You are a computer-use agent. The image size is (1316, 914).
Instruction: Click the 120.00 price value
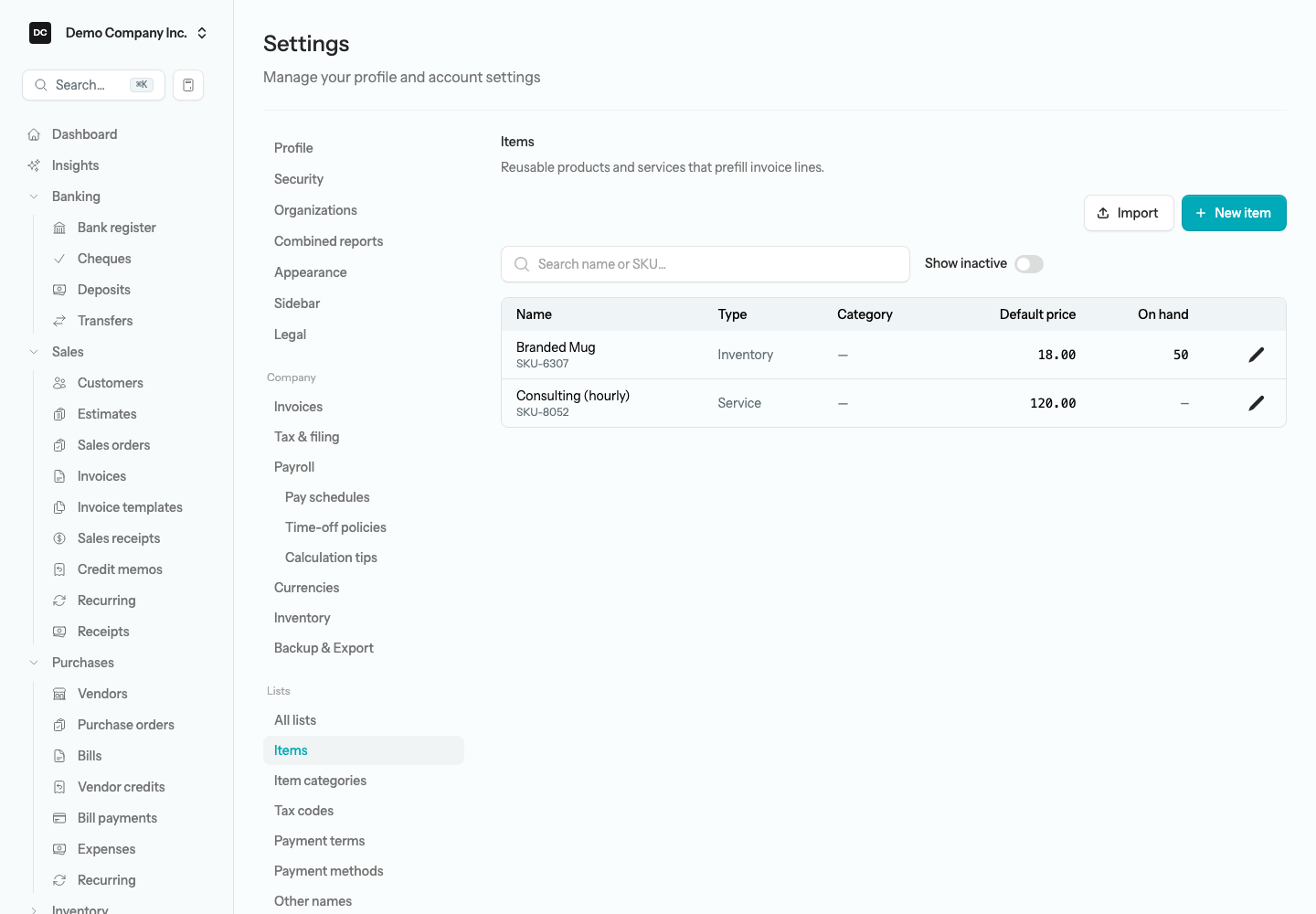[x=1053, y=403]
